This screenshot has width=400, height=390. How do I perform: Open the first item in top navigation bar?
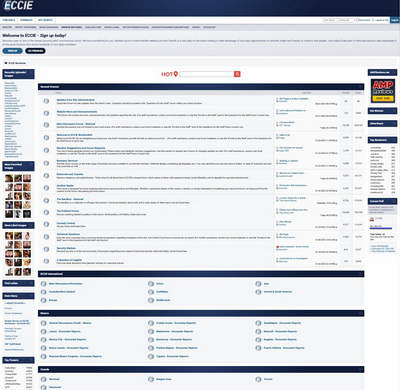(9, 20)
